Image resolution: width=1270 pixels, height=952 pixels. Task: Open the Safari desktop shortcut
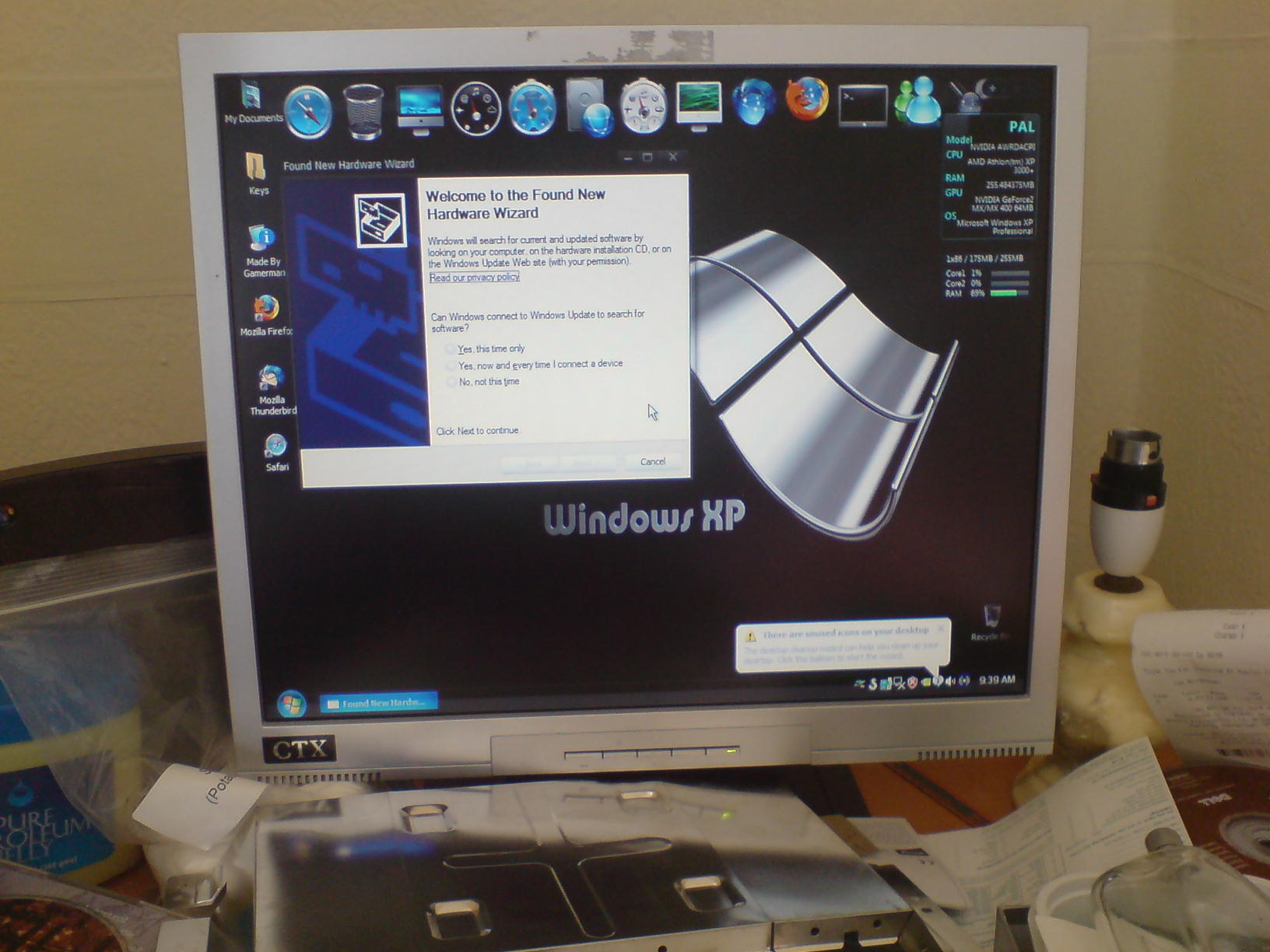click(275, 453)
